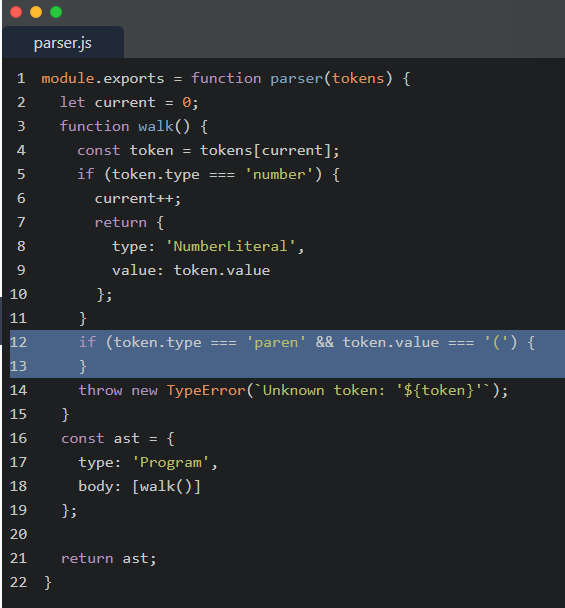Screen dimensions: 565x608
Task: Click 'return' keyword on line 7
Action: pos(121,223)
